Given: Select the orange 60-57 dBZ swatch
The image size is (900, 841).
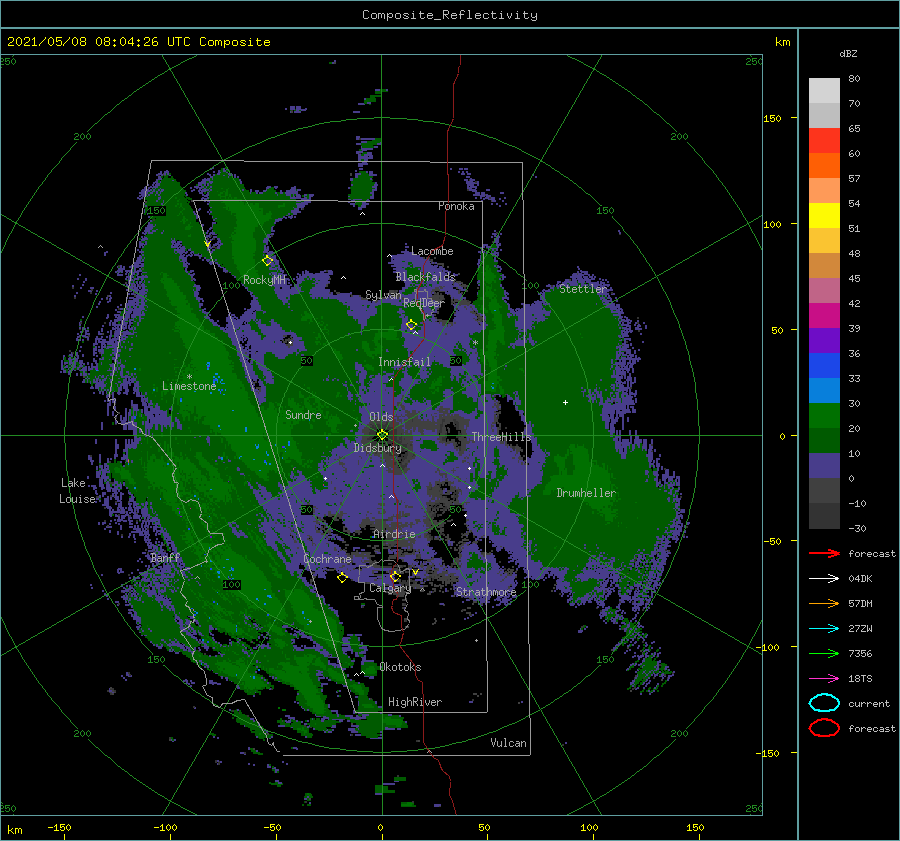Looking at the screenshot, I should (824, 165).
